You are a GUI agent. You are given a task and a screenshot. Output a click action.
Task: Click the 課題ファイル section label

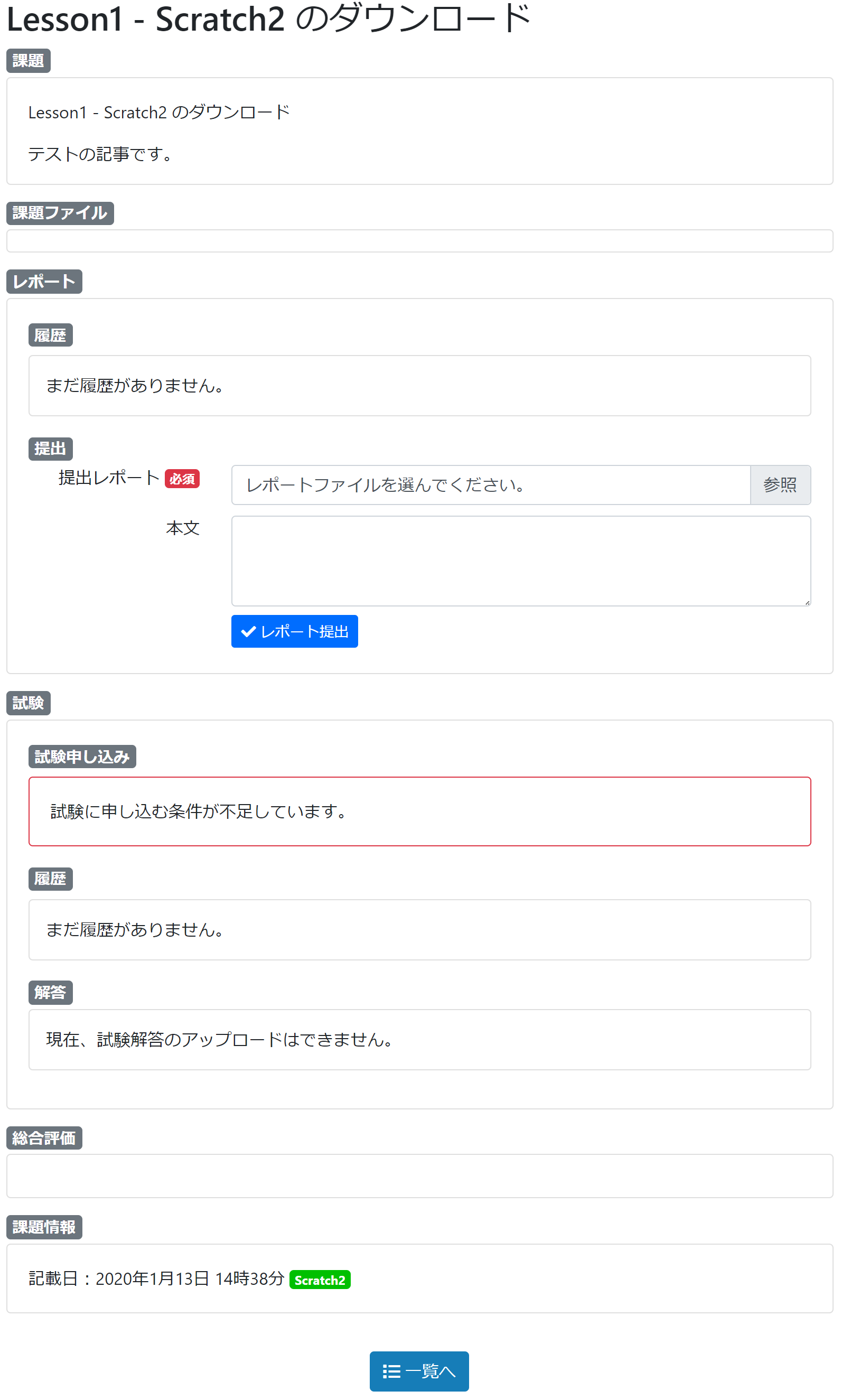pos(60,213)
